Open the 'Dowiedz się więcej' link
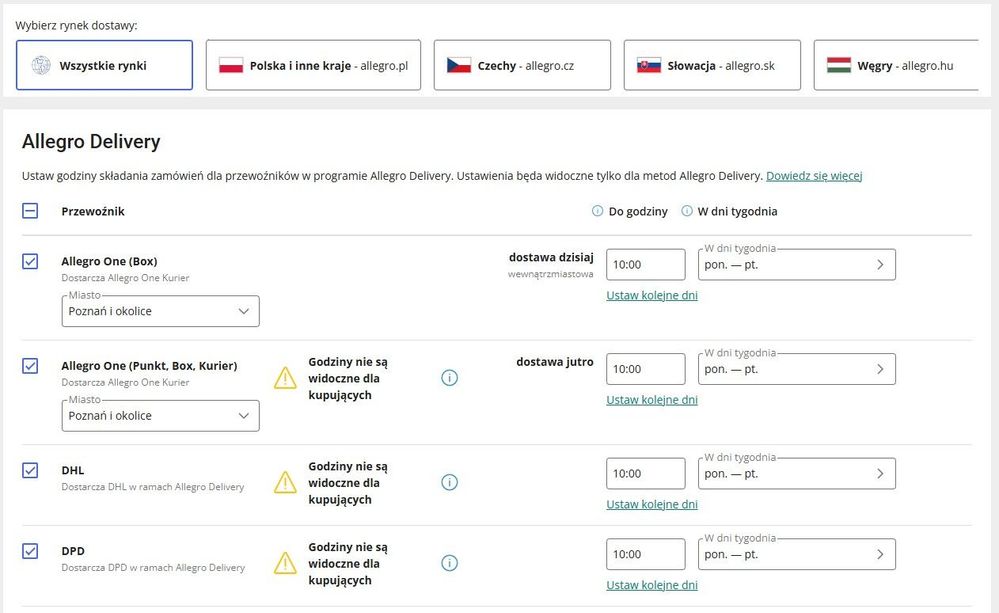 pos(814,176)
